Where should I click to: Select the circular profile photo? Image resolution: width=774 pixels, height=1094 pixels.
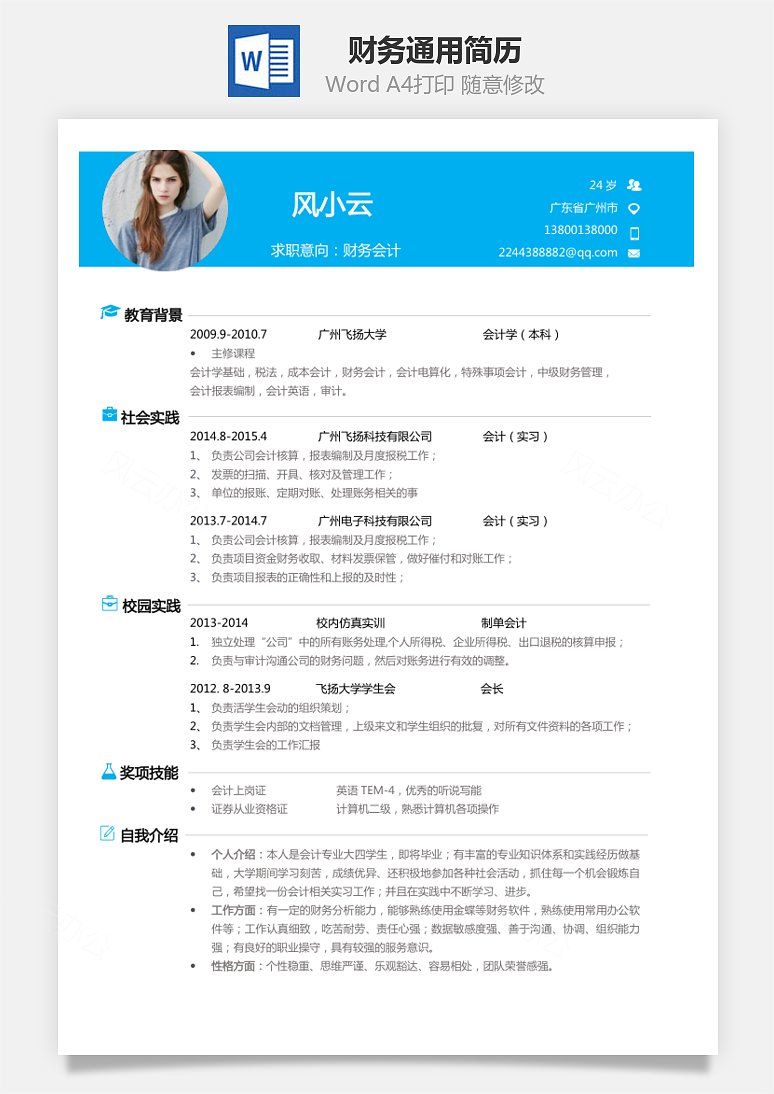point(165,211)
